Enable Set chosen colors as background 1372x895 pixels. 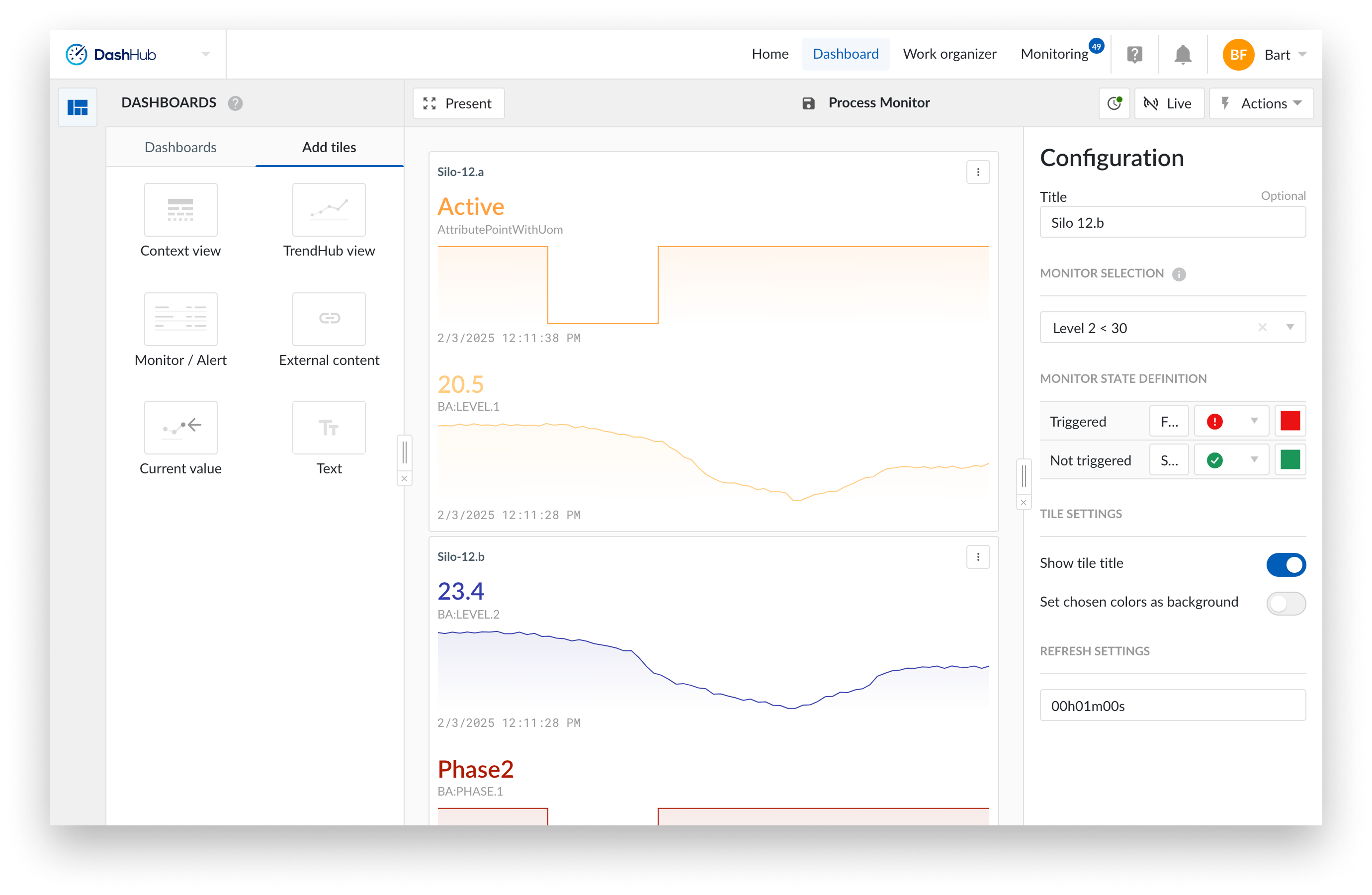1285,603
